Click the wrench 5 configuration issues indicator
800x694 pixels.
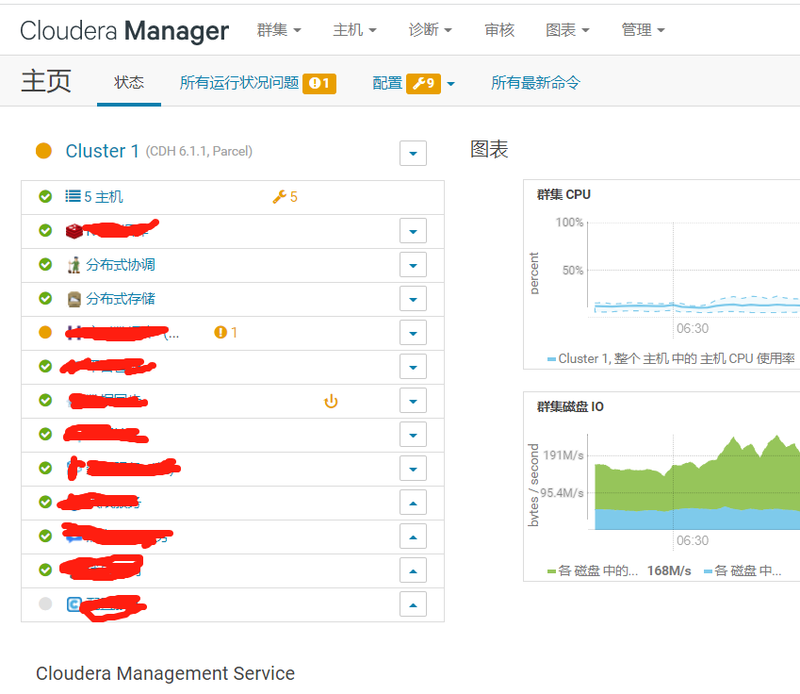point(285,197)
